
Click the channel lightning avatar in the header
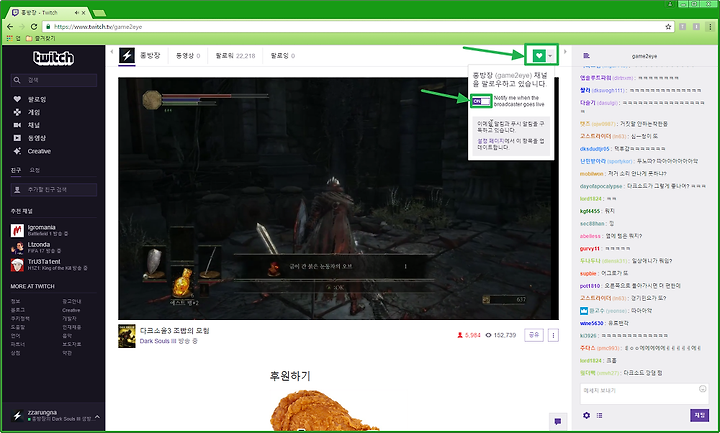click(127, 56)
